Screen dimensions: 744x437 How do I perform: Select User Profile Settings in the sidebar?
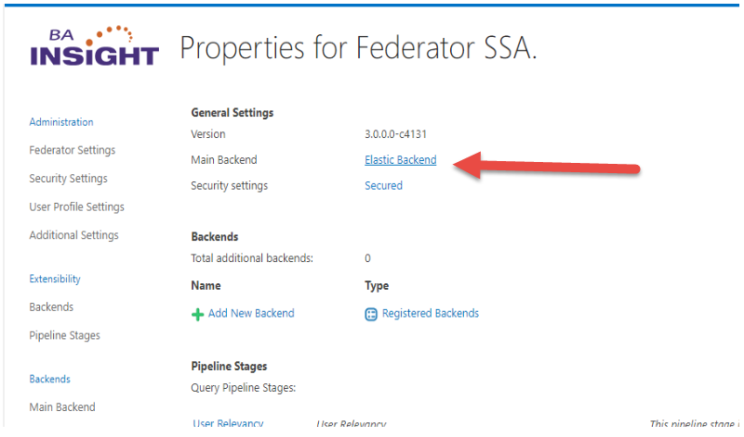[x=77, y=207]
